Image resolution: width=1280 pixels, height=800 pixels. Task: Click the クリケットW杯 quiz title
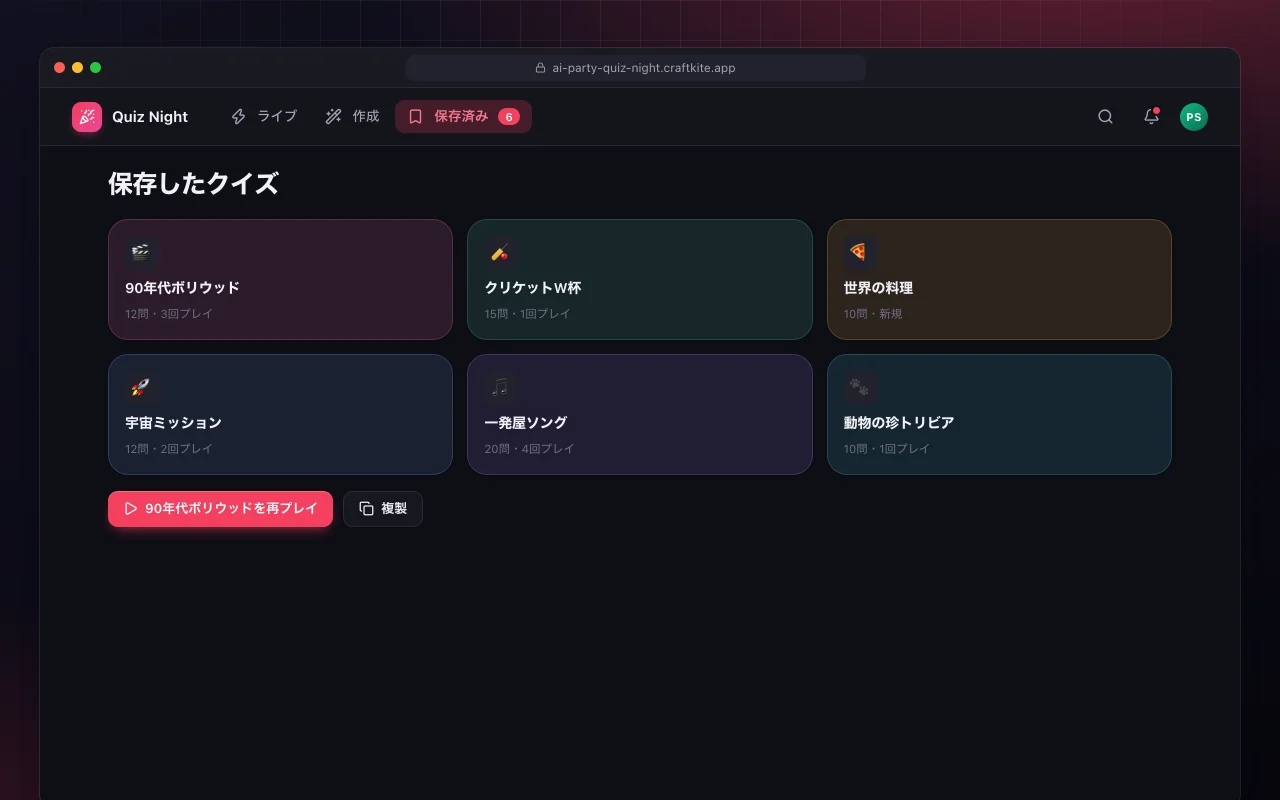[x=533, y=288]
